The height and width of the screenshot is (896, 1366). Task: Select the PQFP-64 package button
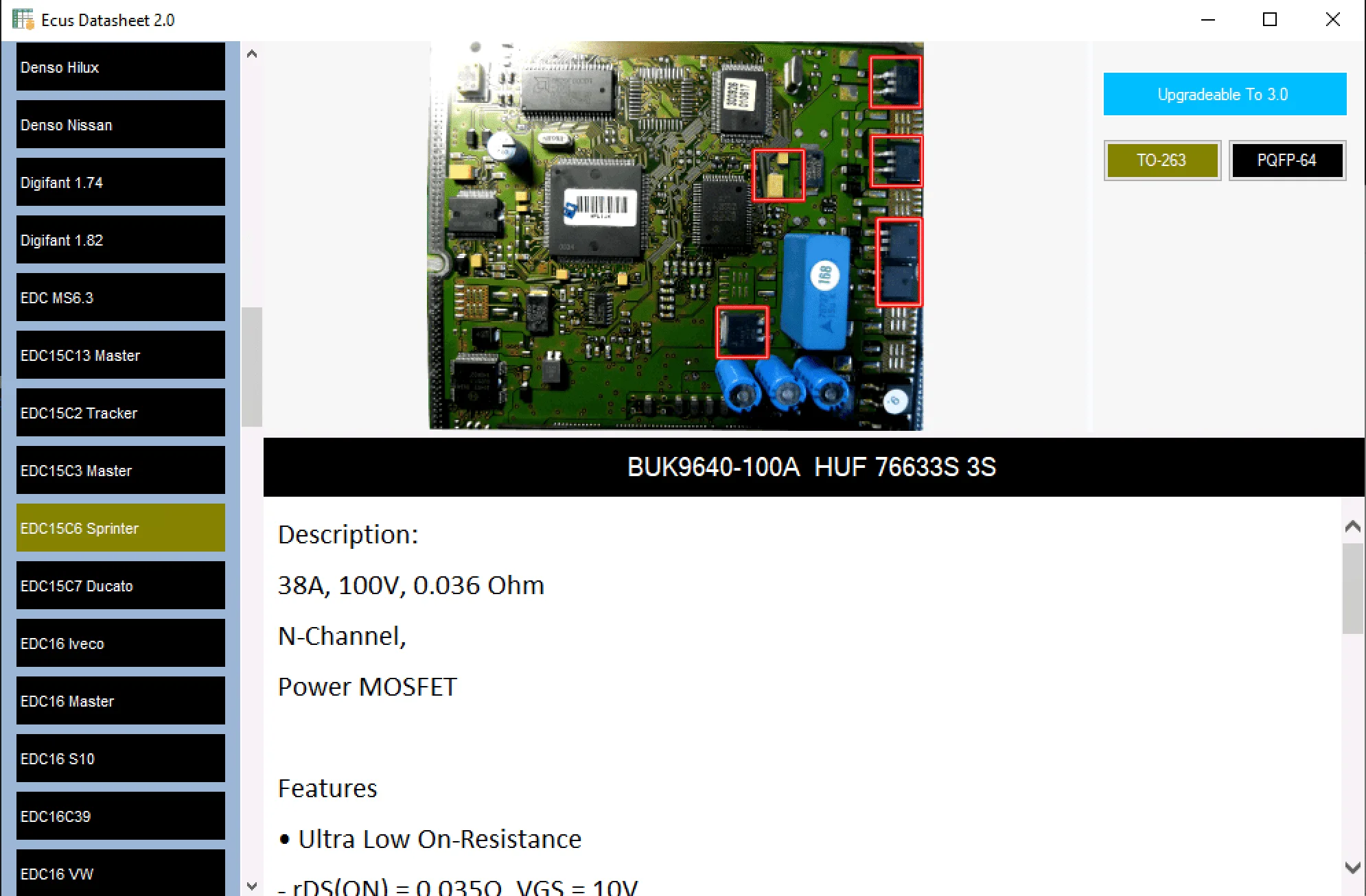[x=1286, y=161]
